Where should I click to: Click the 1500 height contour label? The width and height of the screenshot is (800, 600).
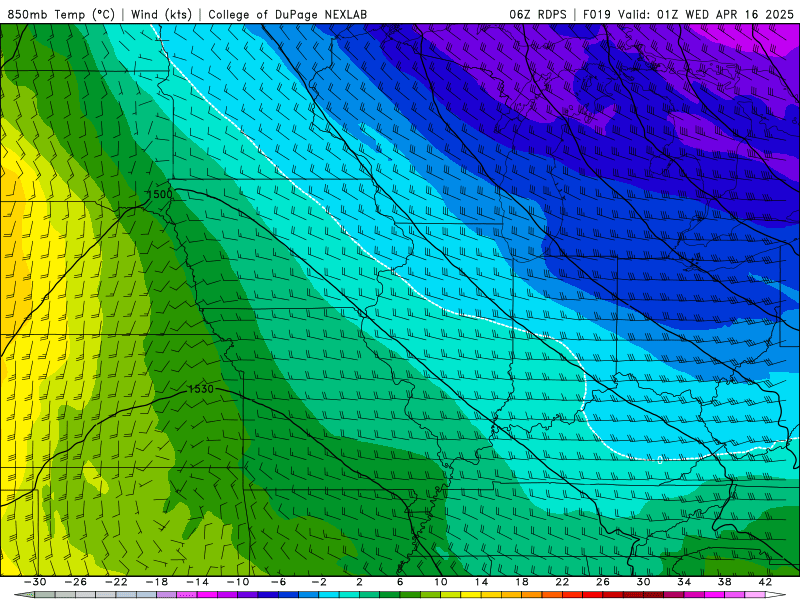tap(160, 194)
